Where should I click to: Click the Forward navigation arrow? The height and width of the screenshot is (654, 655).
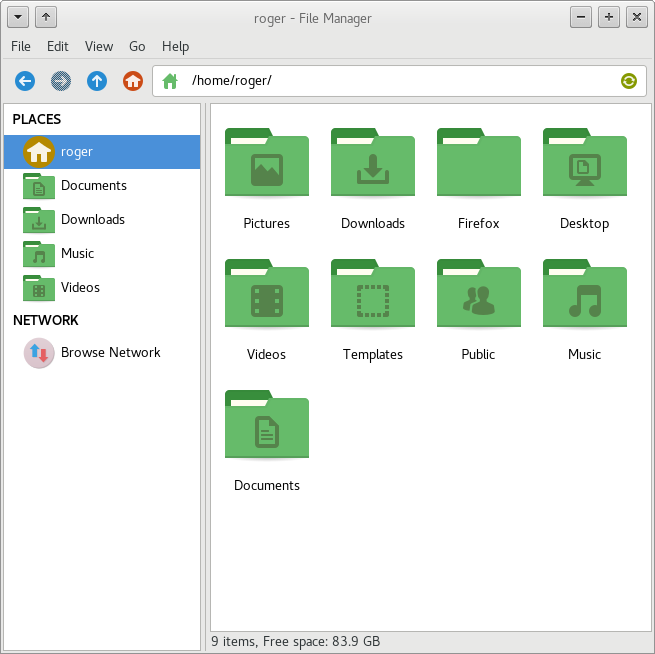click(61, 81)
